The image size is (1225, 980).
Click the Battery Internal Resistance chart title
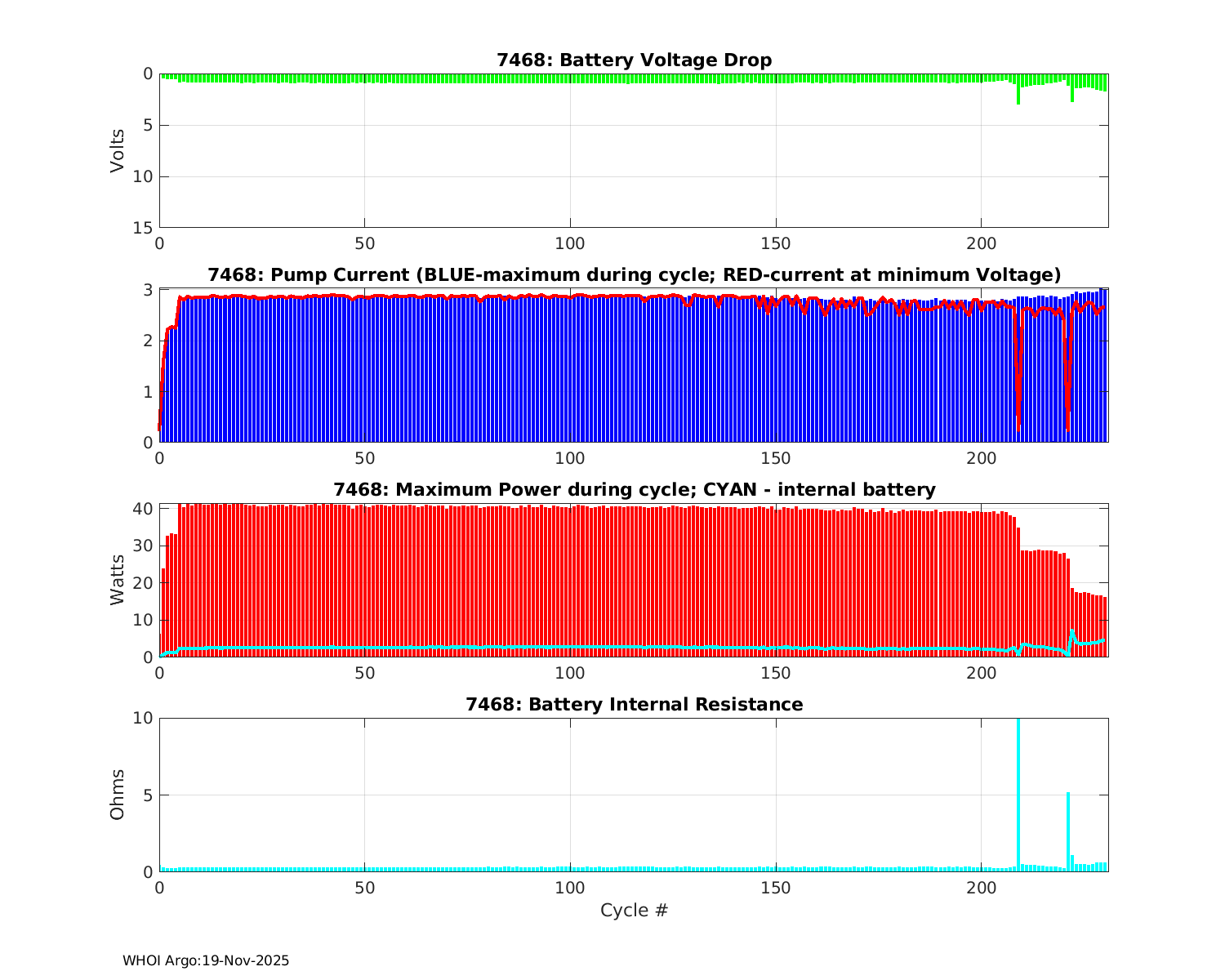[x=634, y=705]
